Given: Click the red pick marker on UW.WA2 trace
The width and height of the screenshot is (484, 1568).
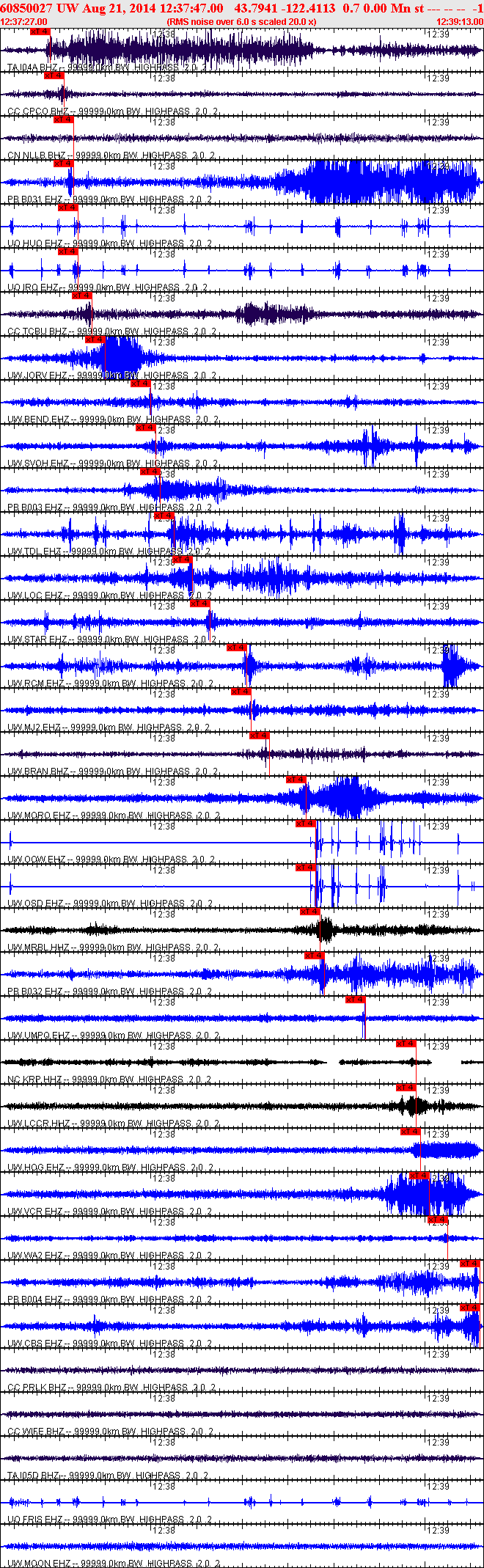Looking at the screenshot, I should (x=438, y=1220).
